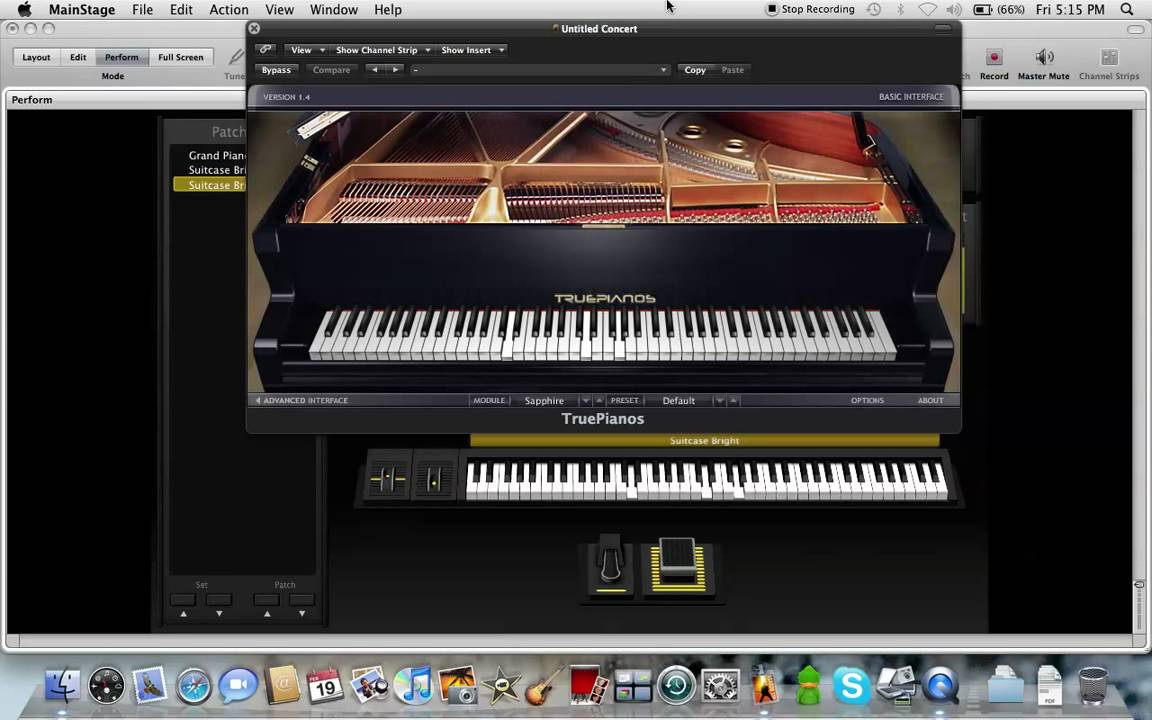Click the link icon in plugin window
The image size is (1152, 720).
(265, 49)
